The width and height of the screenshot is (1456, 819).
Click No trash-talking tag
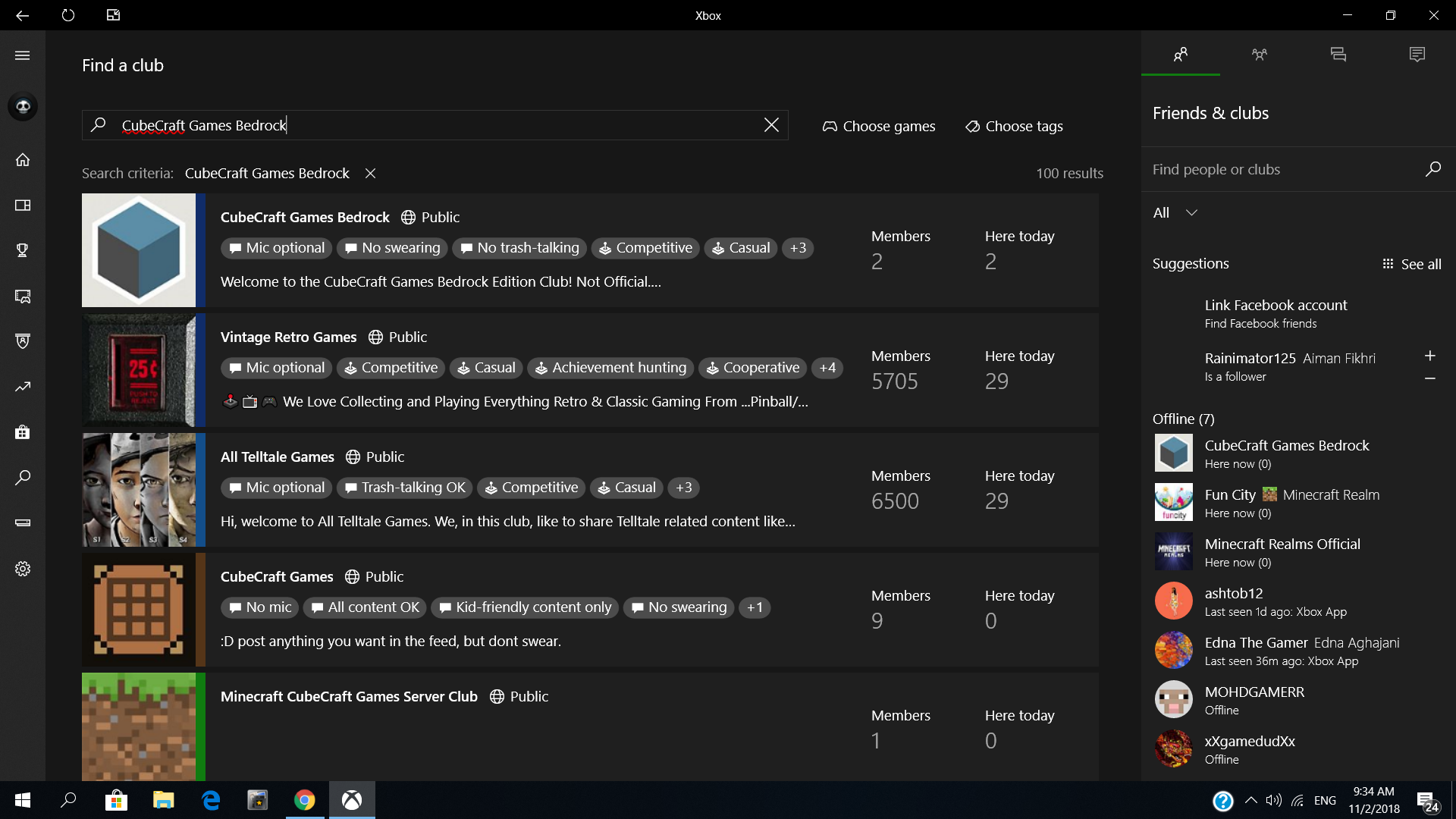pos(519,248)
